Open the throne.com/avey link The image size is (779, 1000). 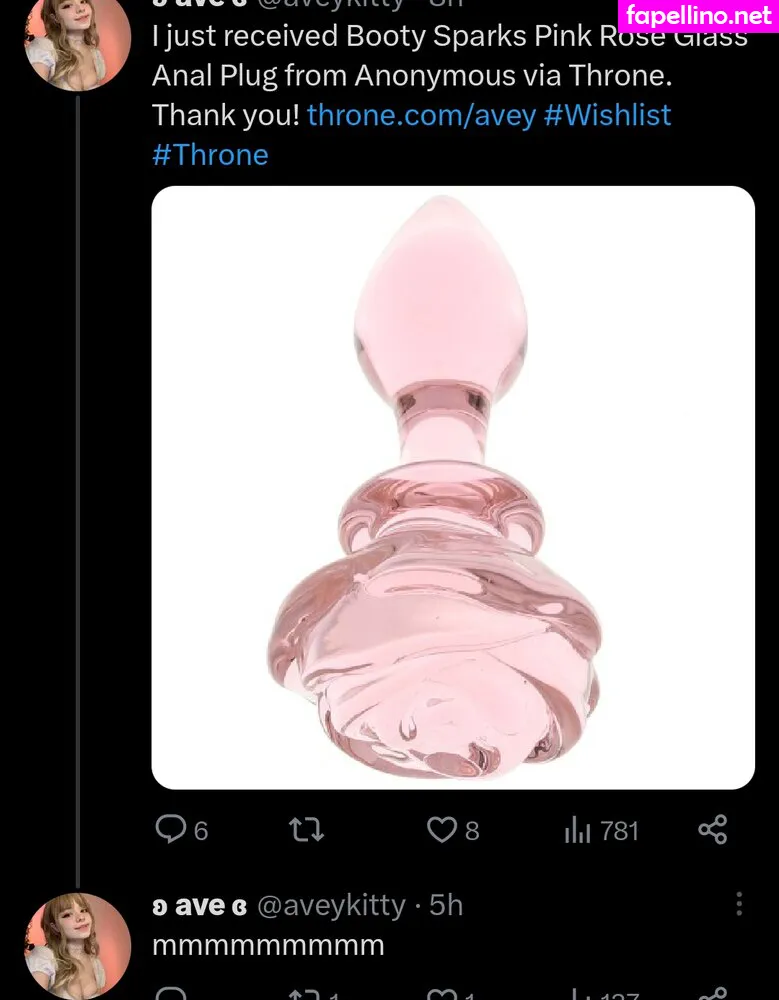pos(421,114)
